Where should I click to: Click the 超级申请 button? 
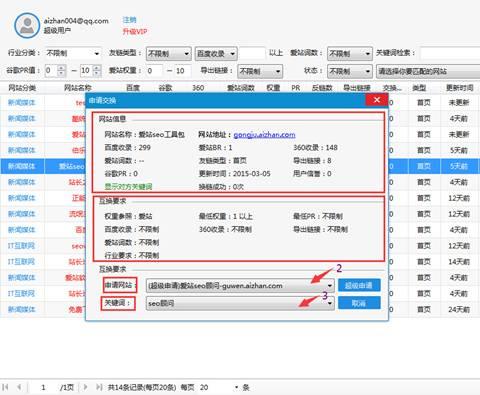pos(359,286)
